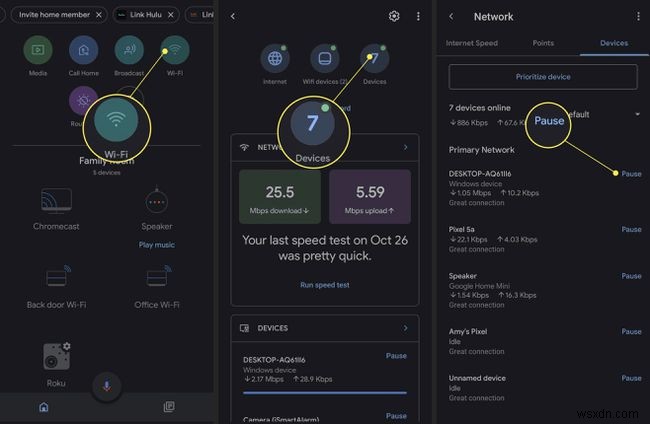
Task: Click Run speed test link
Action: (325, 285)
